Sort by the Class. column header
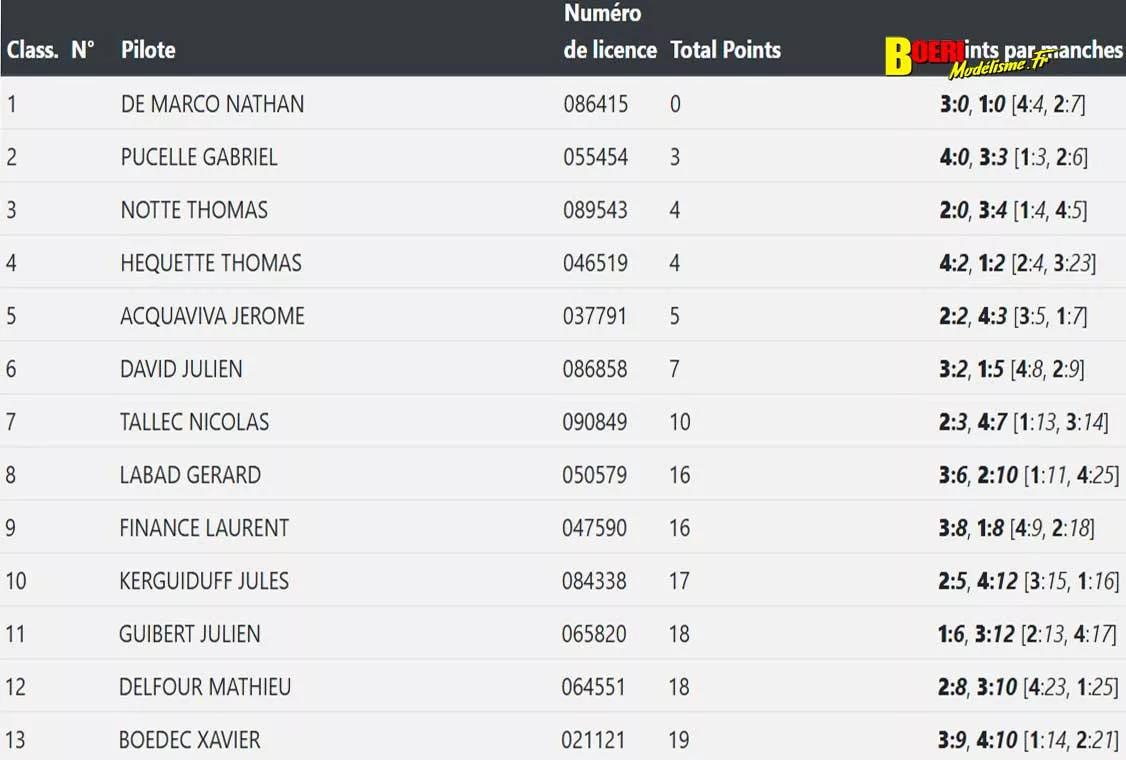 (33, 50)
